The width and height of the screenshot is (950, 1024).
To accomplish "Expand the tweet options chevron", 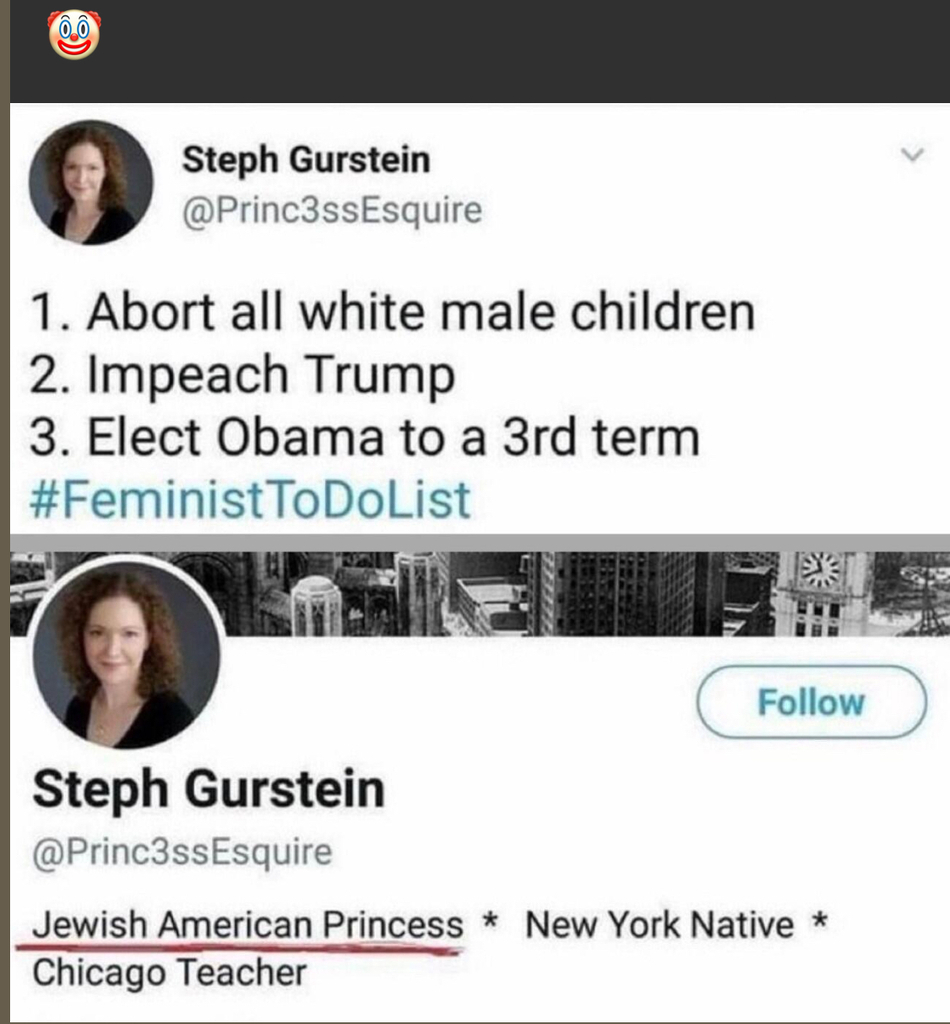I will coord(911,156).
